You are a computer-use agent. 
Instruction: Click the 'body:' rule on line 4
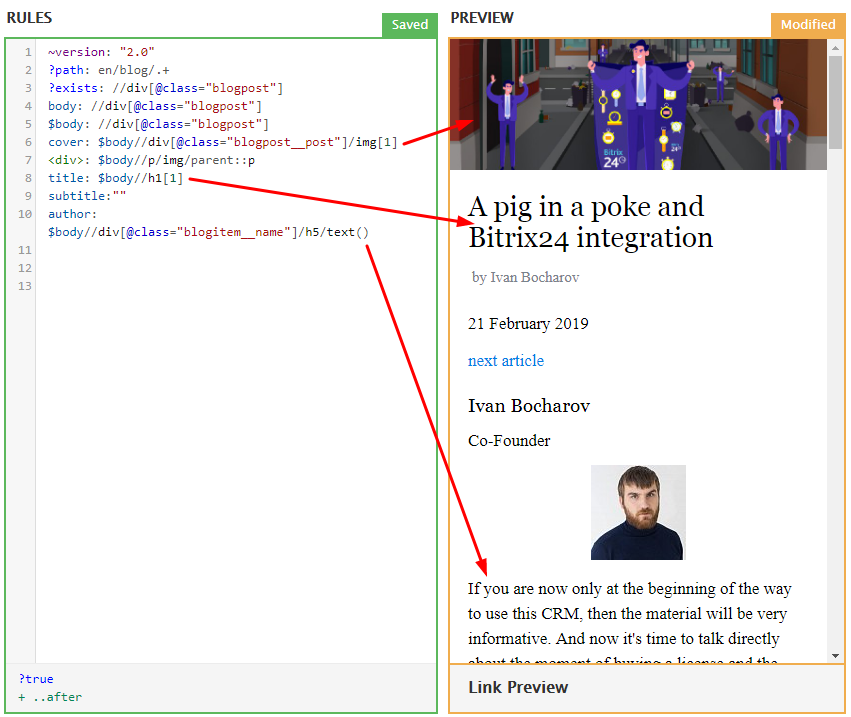tap(155, 106)
